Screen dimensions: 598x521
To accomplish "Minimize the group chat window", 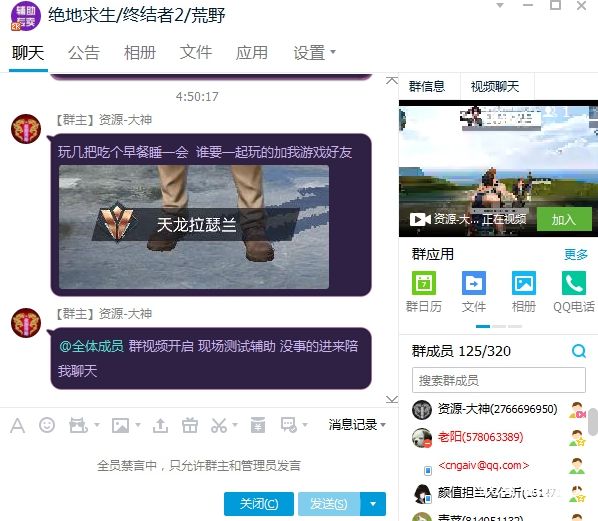I will point(528,5).
